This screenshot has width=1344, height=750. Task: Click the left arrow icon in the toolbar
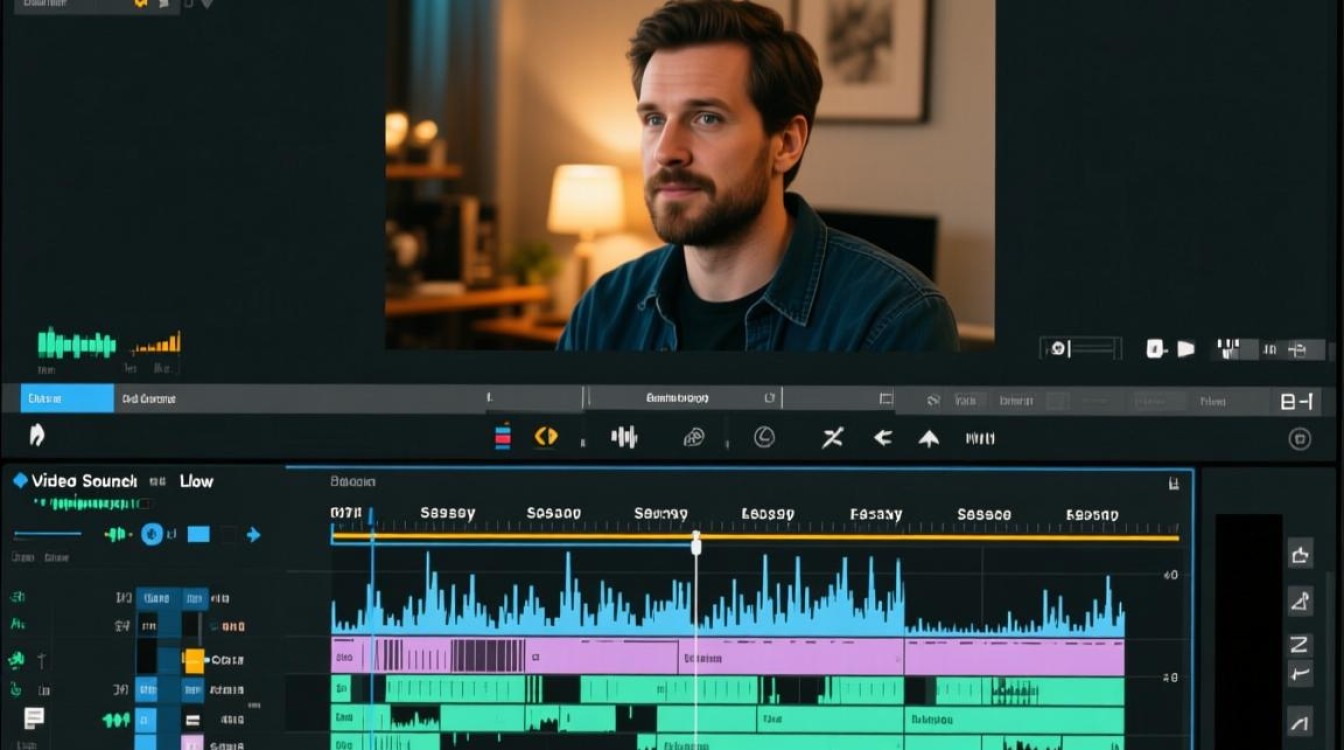click(x=883, y=437)
